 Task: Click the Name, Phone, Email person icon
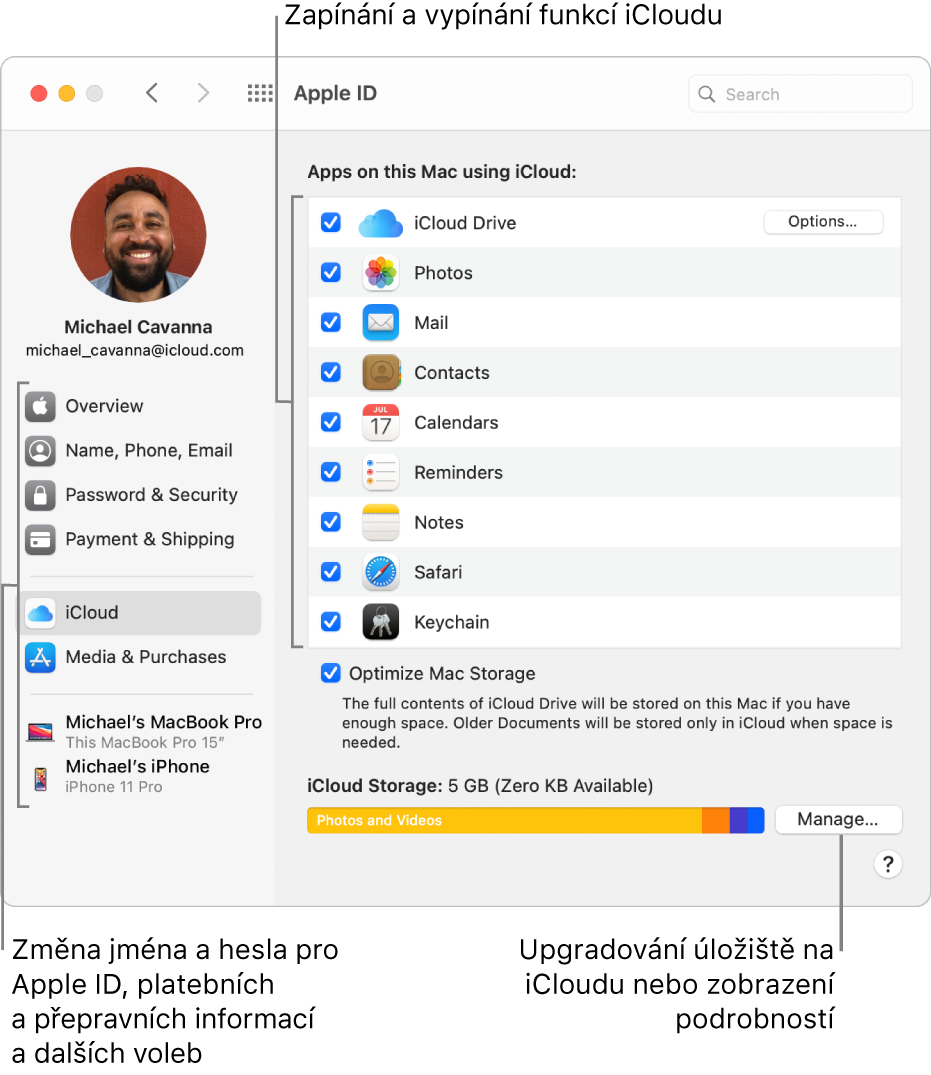click(40, 451)
